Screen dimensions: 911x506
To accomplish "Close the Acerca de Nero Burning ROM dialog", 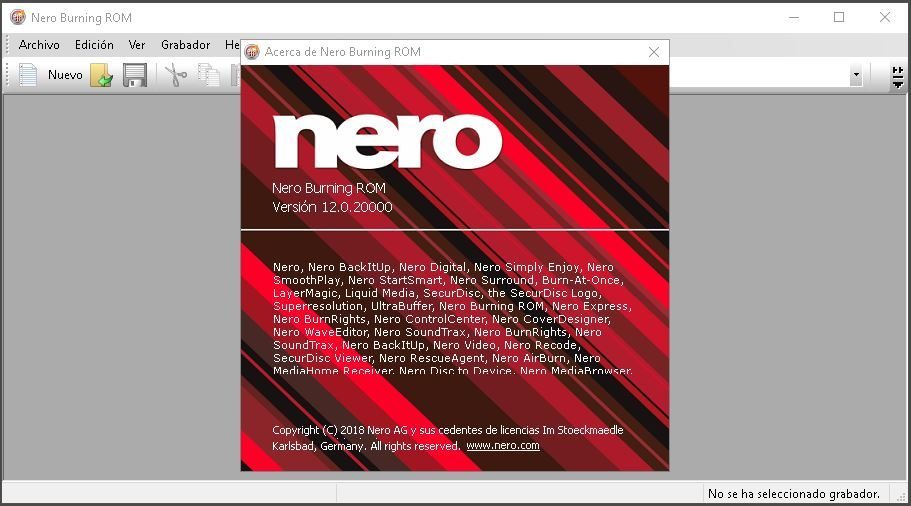I will coord(654,52).
